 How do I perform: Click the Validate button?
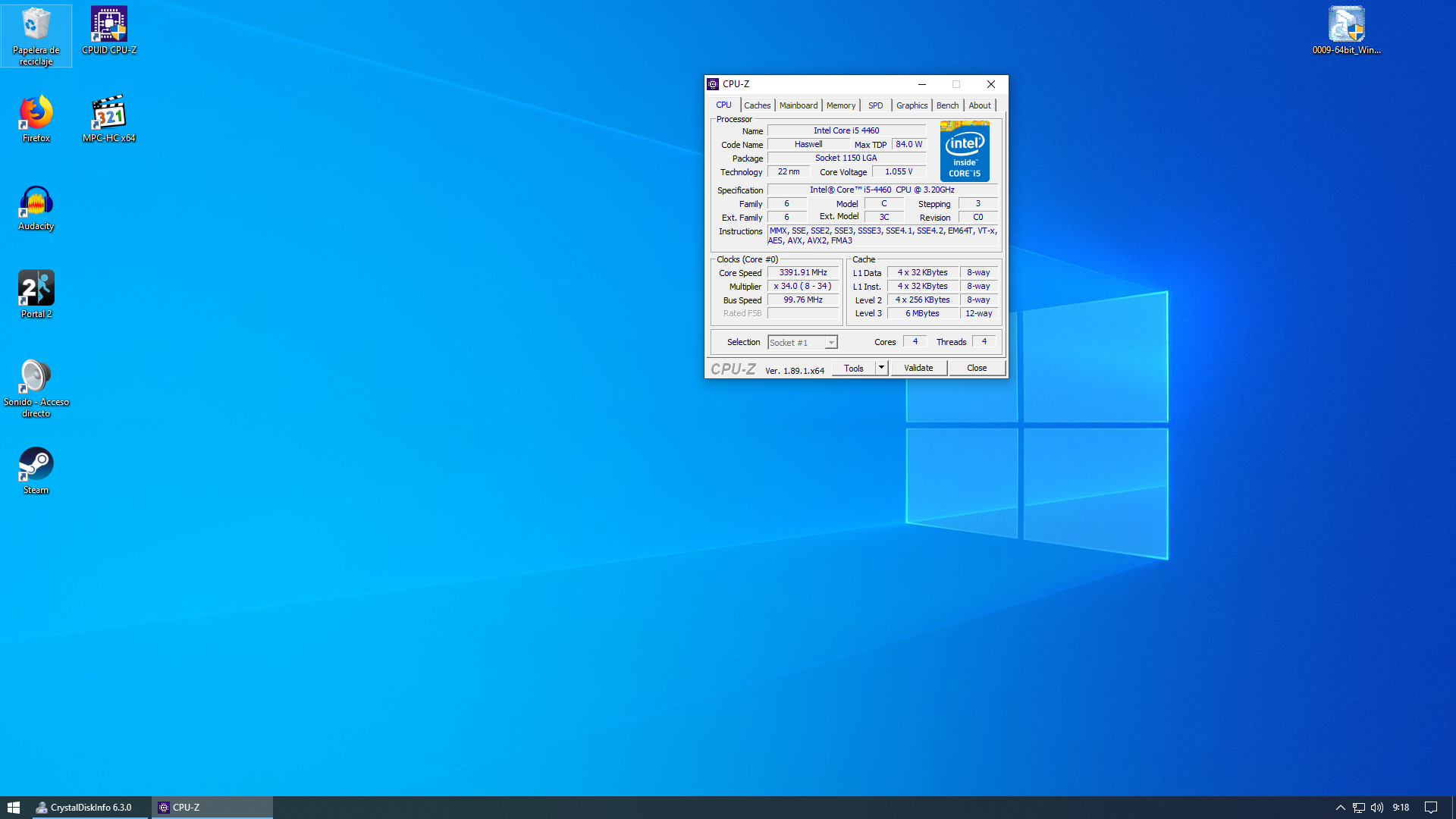click(x=918, y=368)
